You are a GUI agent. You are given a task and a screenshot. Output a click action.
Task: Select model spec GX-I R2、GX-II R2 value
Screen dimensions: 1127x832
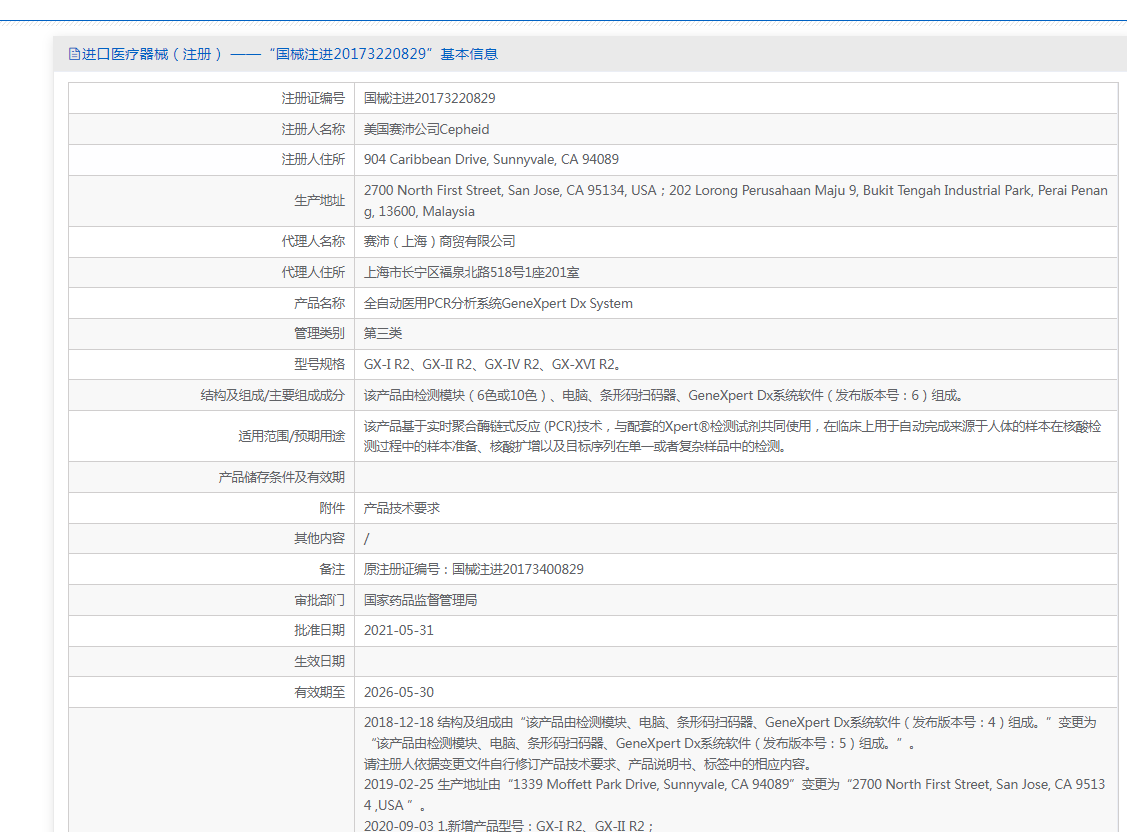pos(492,364)
